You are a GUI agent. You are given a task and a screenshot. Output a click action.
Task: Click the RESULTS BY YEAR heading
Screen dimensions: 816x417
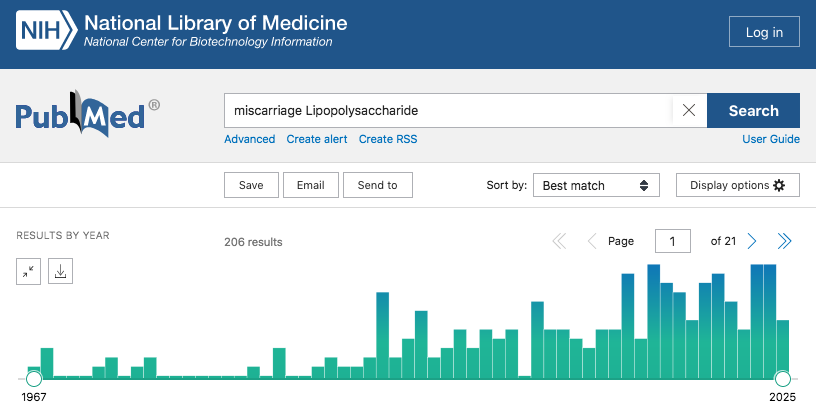(x=63, y=235)
